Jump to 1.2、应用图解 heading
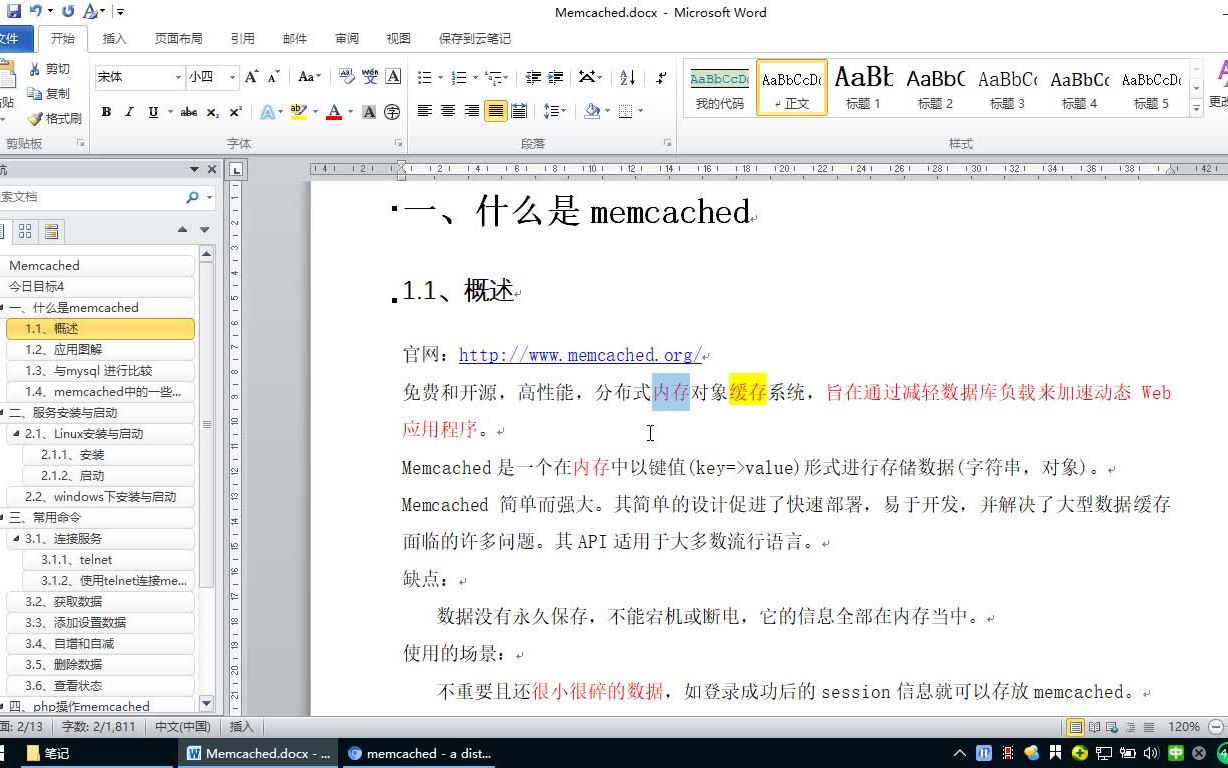This screenshot has width=1228, height=768. 100,350
